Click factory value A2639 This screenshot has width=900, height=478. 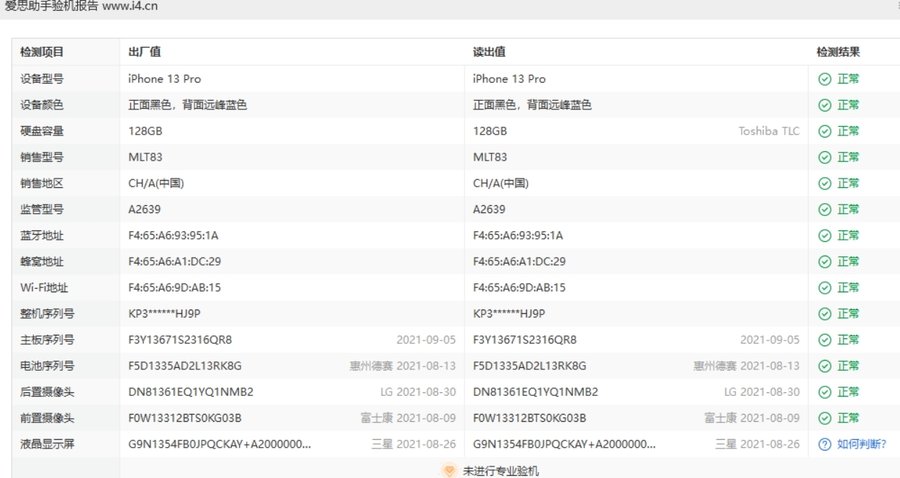pyautogui.click(x=145, y=209)
